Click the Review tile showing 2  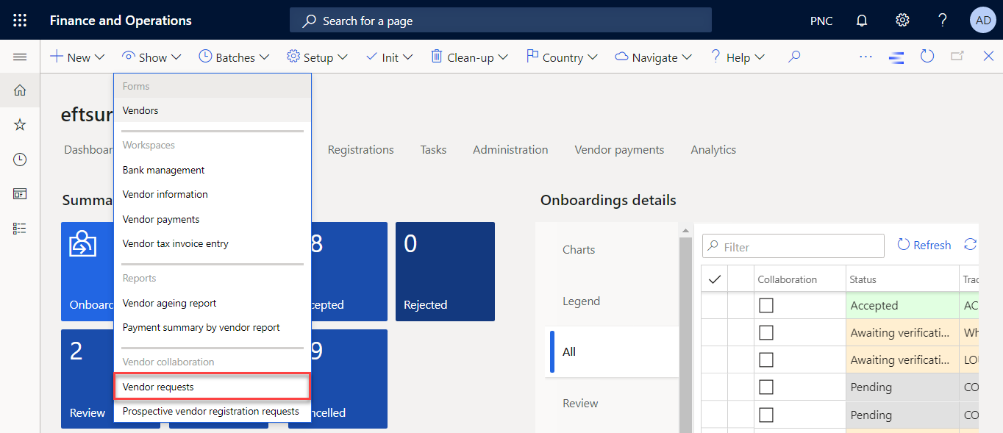(88, 379)
